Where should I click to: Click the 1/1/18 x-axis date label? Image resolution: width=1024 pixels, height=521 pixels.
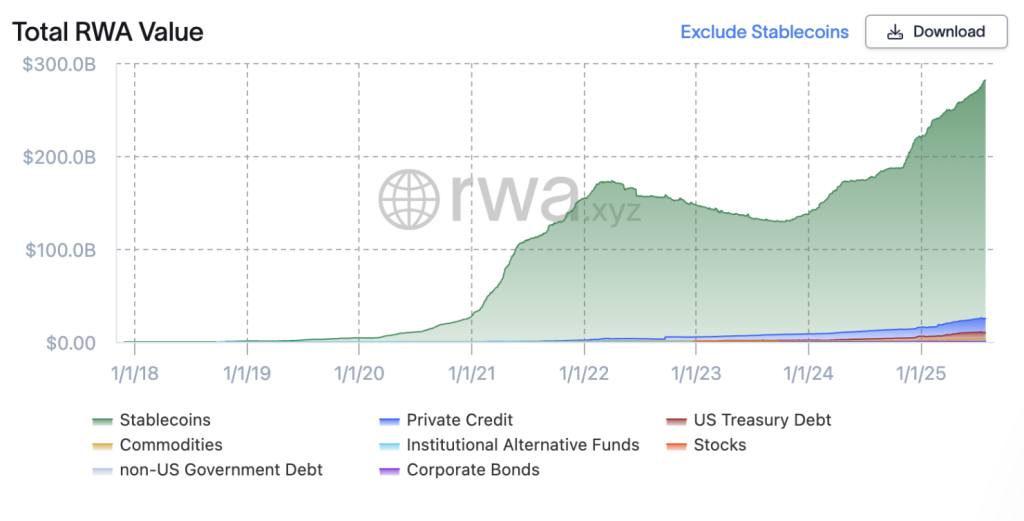[134, 374]
